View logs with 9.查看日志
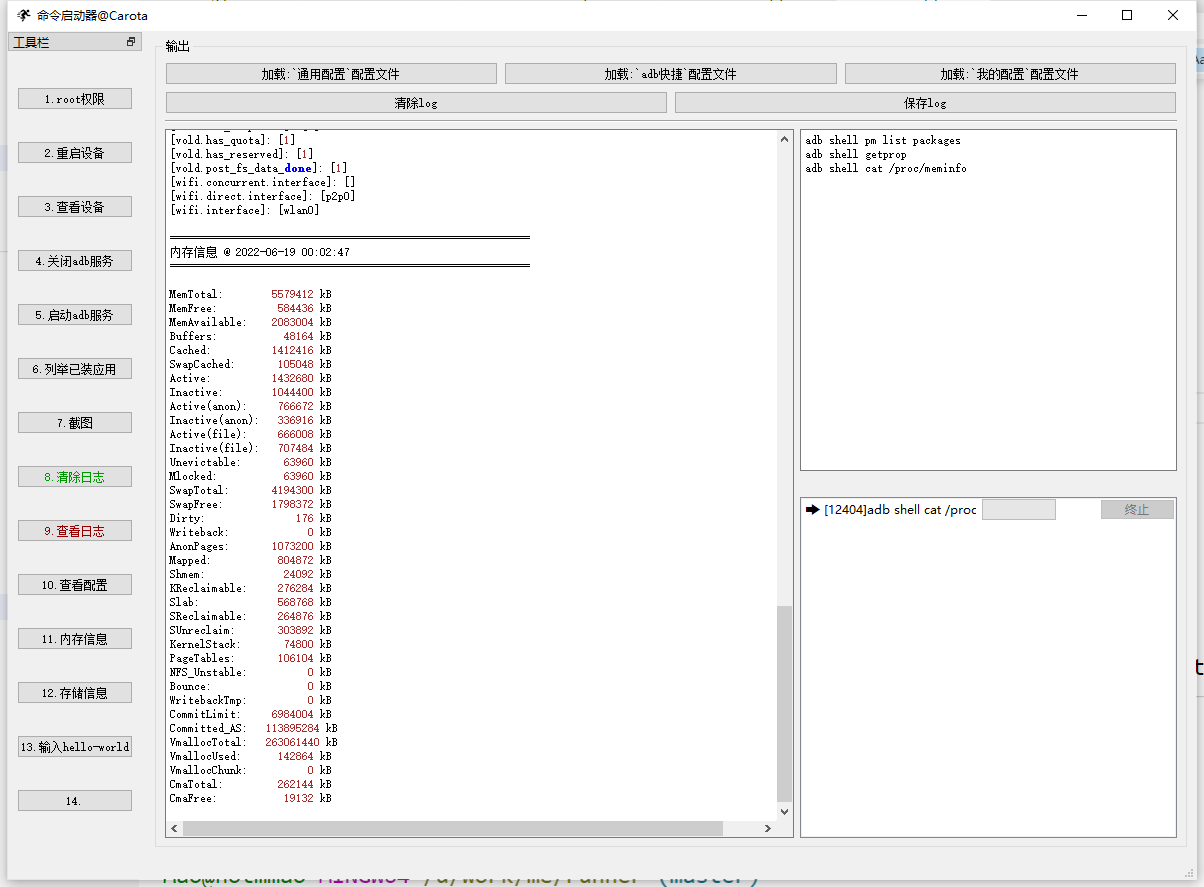 point(74,530)
